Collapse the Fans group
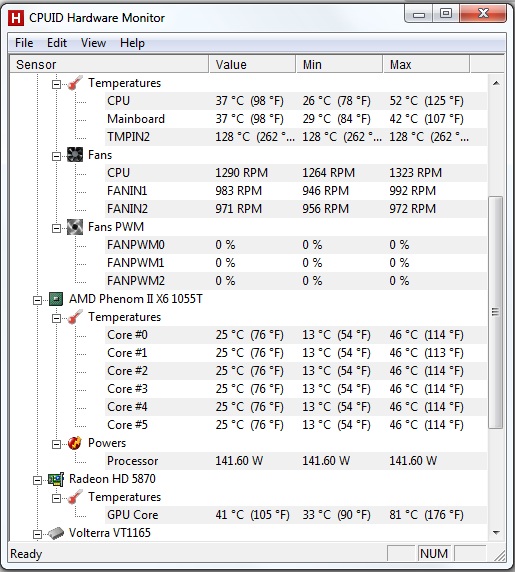This screenshot has height=572, width=515. click(57, 156)
